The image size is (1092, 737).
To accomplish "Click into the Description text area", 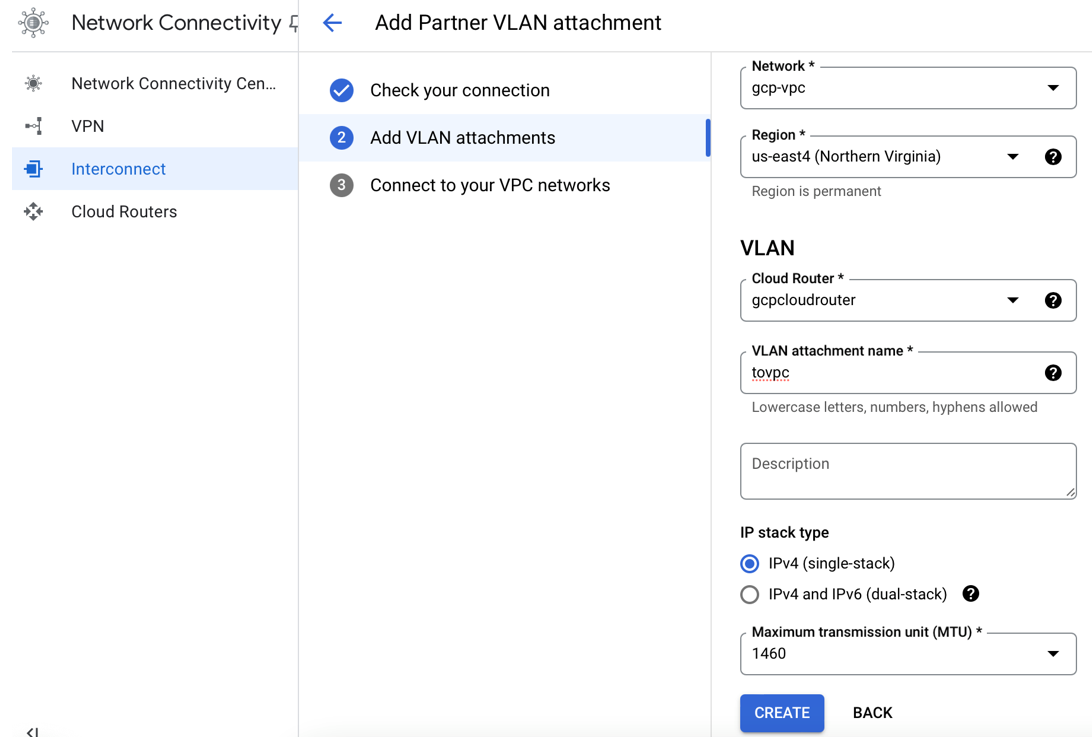I will [907, 471].
